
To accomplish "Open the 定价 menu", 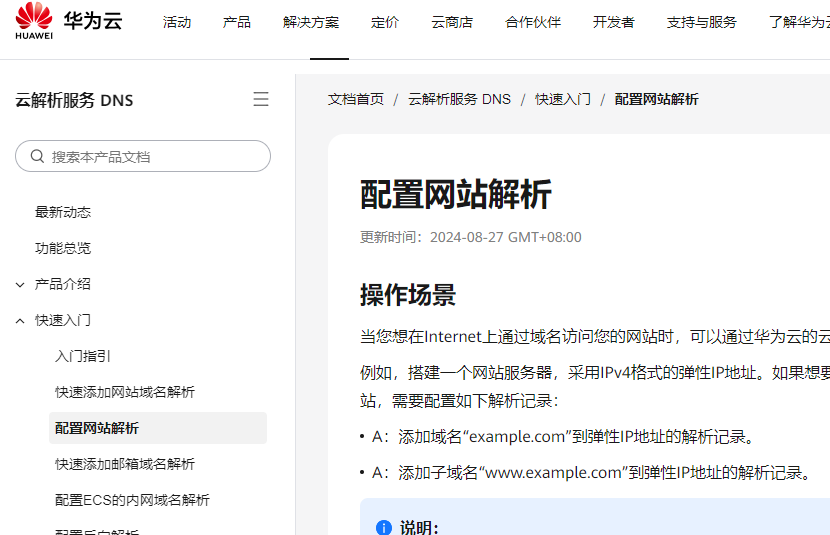I will 385,22.
